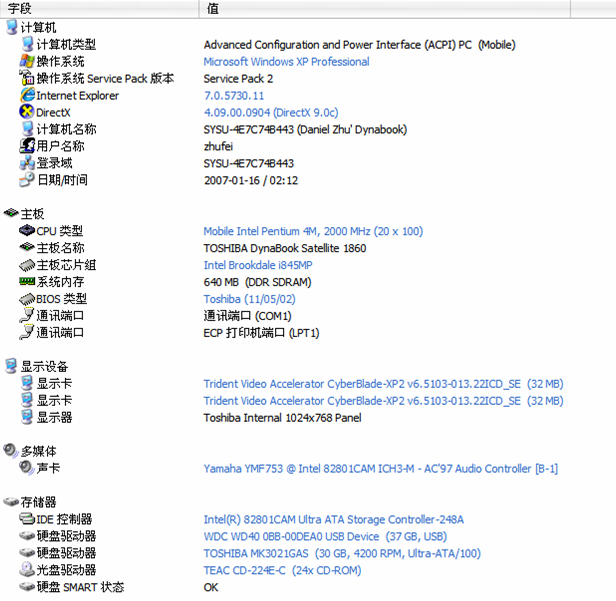Viewport: 616px width, 601px height.
Task: Click the IDE 控制器 icon
Action: [x=27, y=519]
